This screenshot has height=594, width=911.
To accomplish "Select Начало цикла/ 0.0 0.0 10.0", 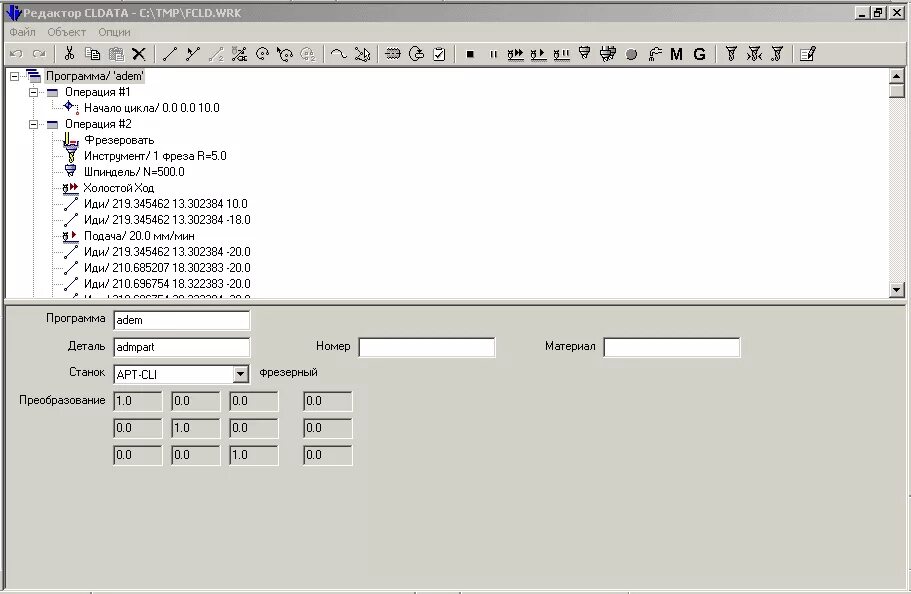I will pyautogui.click(x=152, y=108).
